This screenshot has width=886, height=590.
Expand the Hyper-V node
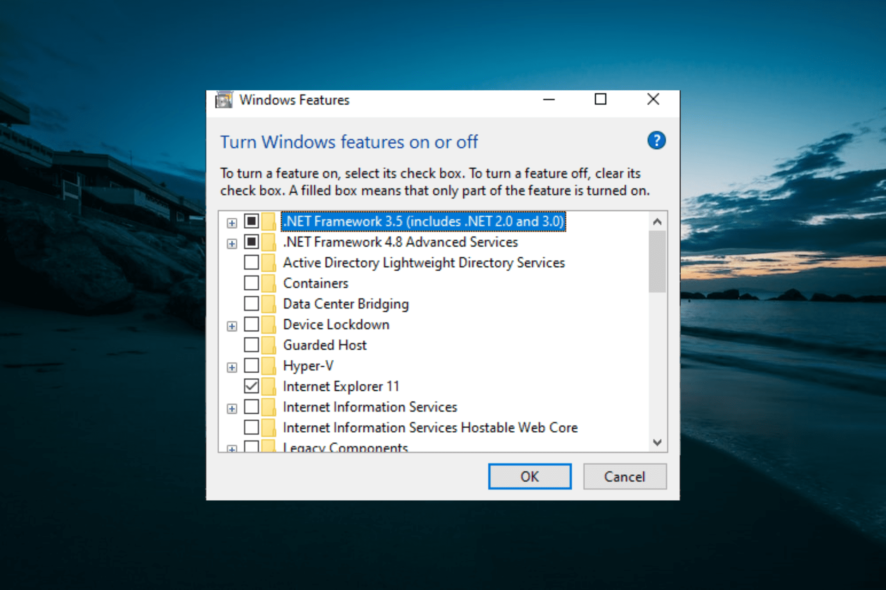coord(232,368)
